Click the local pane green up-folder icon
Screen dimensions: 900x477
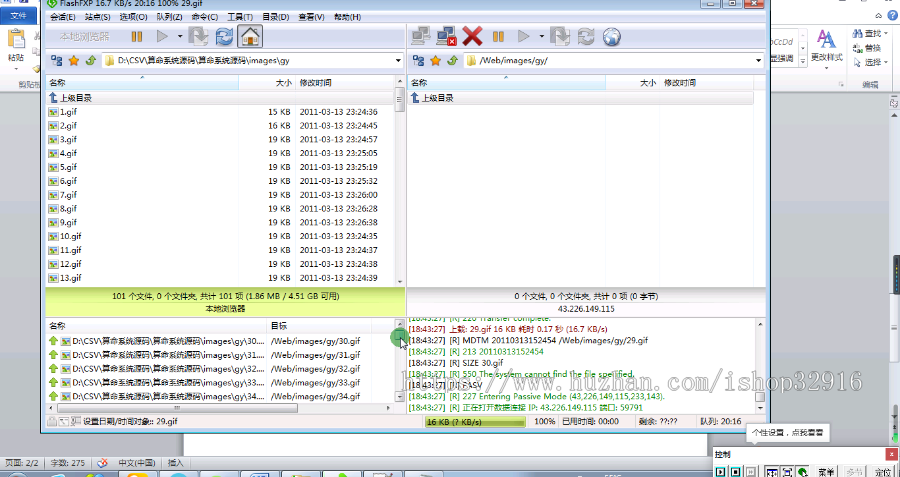pyautogui.click(x=90, y=61)
